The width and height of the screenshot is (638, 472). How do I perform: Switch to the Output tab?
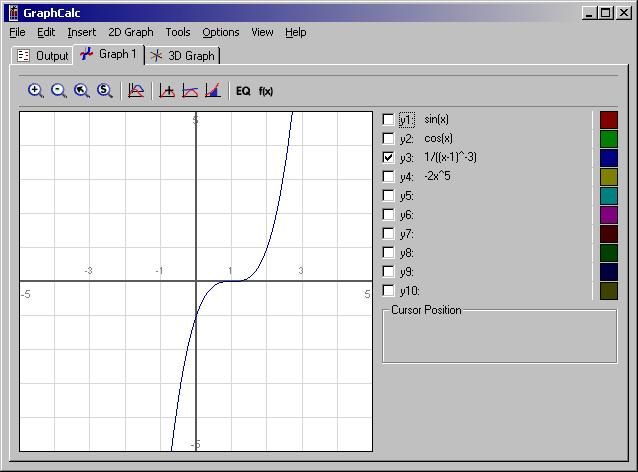(42, 56)
